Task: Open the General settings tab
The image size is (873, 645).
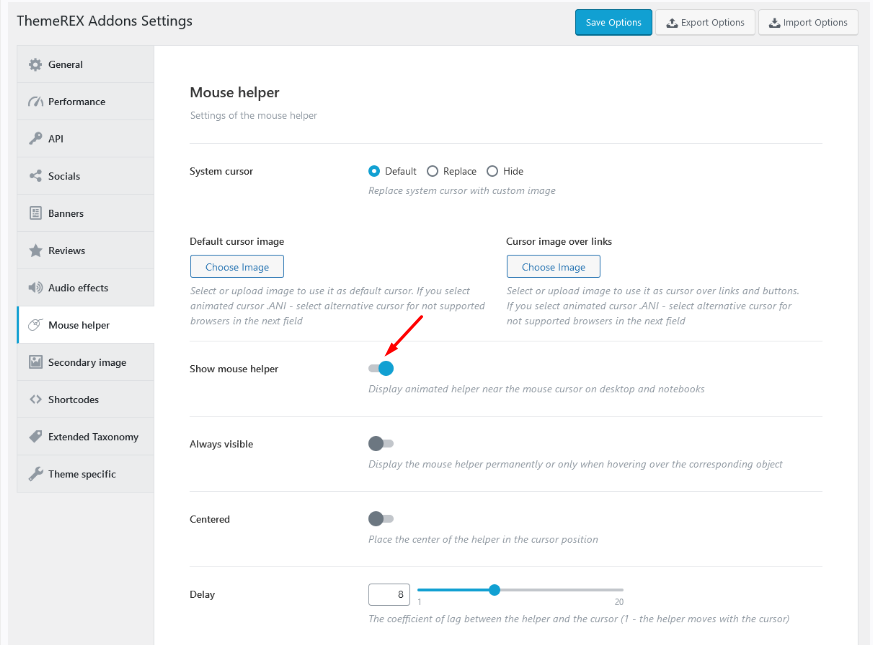Action: click(x=86, y=65)
